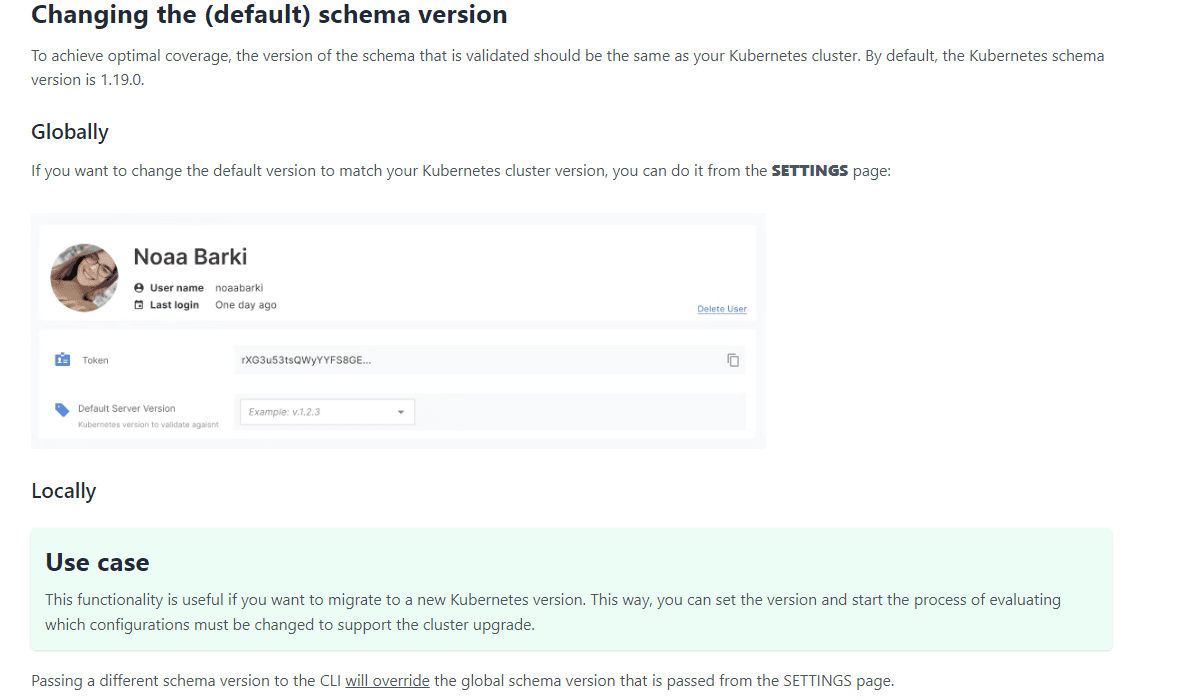Click the user icon next to User name
The image size is (1200, 700).
click(x=139, y=288)
